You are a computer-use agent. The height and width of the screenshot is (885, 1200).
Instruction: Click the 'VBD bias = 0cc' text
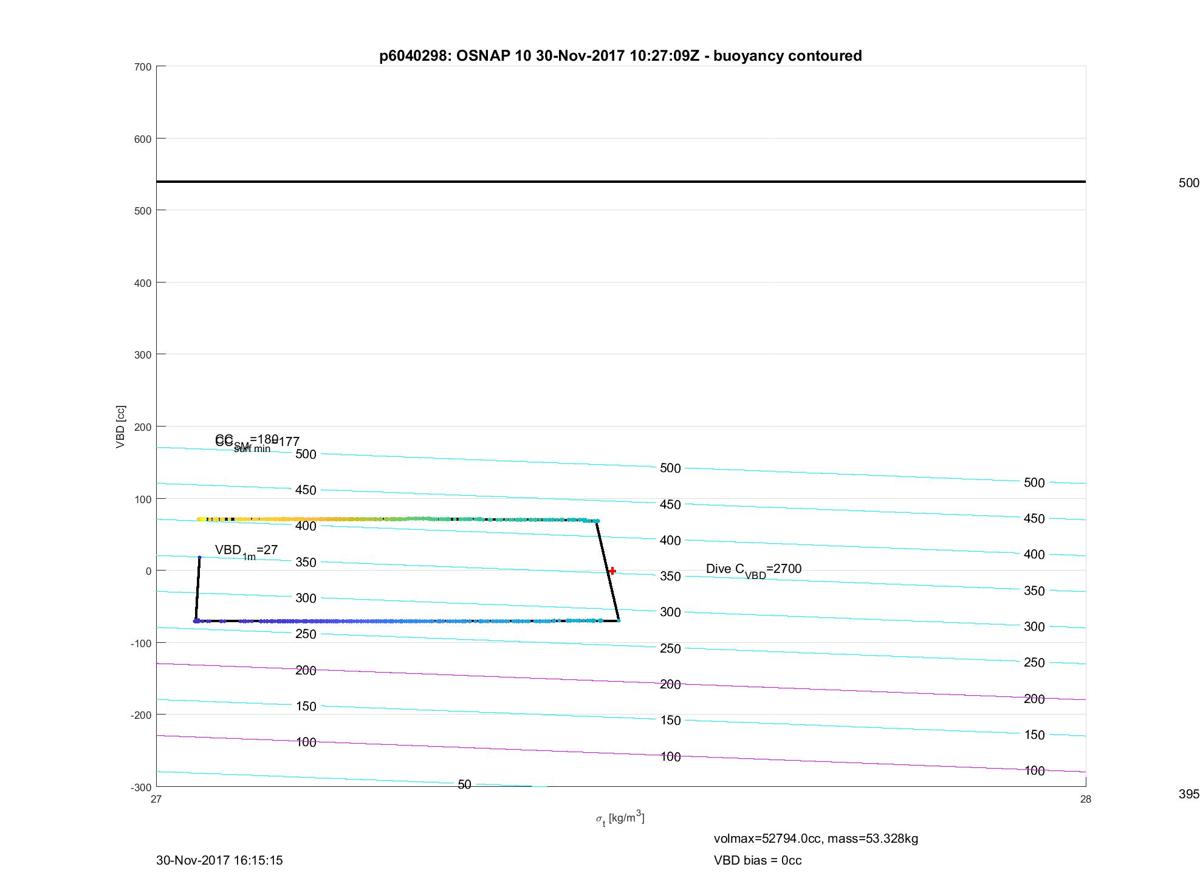pyautogui.click(x=757, y=860)
